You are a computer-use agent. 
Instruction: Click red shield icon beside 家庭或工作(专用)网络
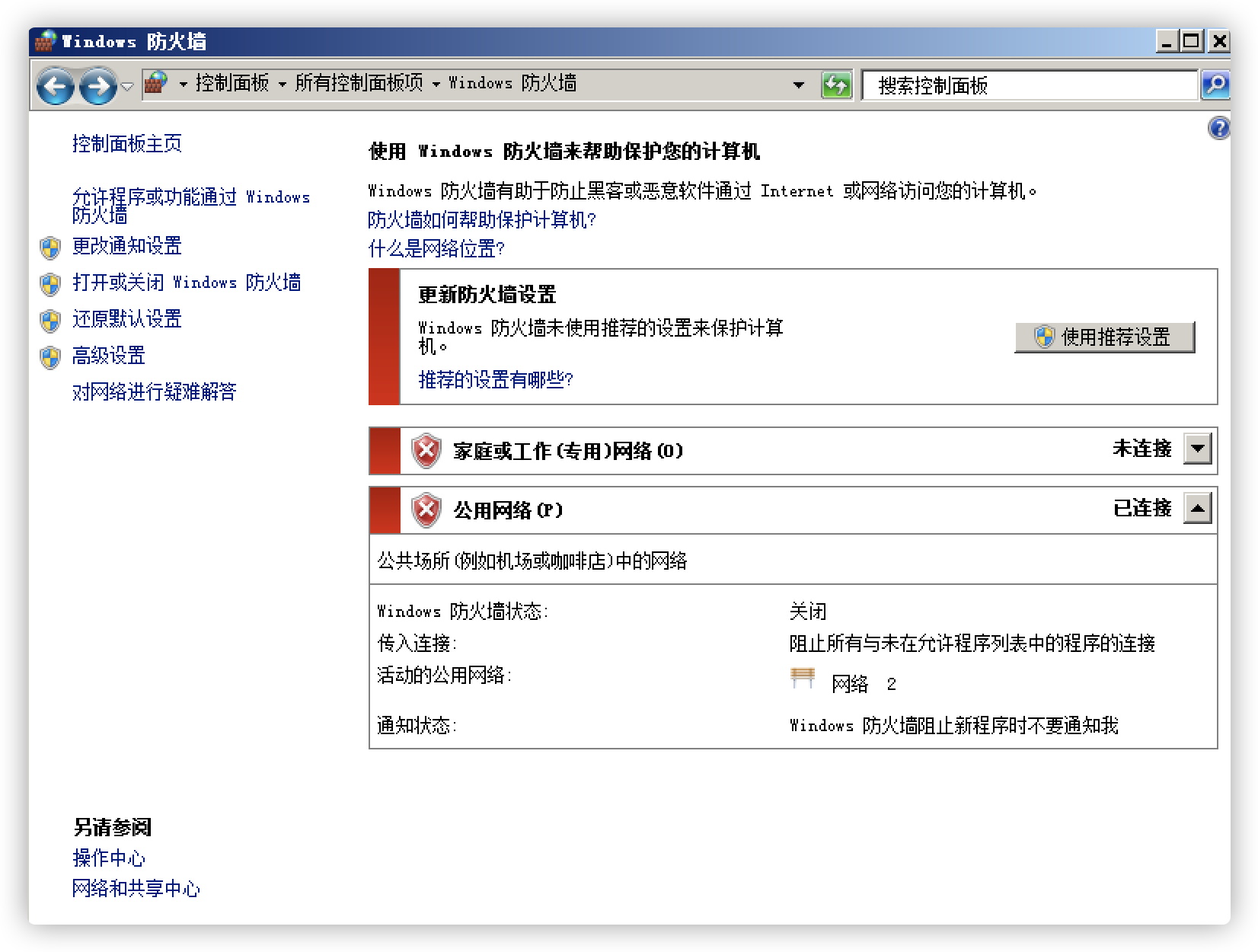pos(426,451)
